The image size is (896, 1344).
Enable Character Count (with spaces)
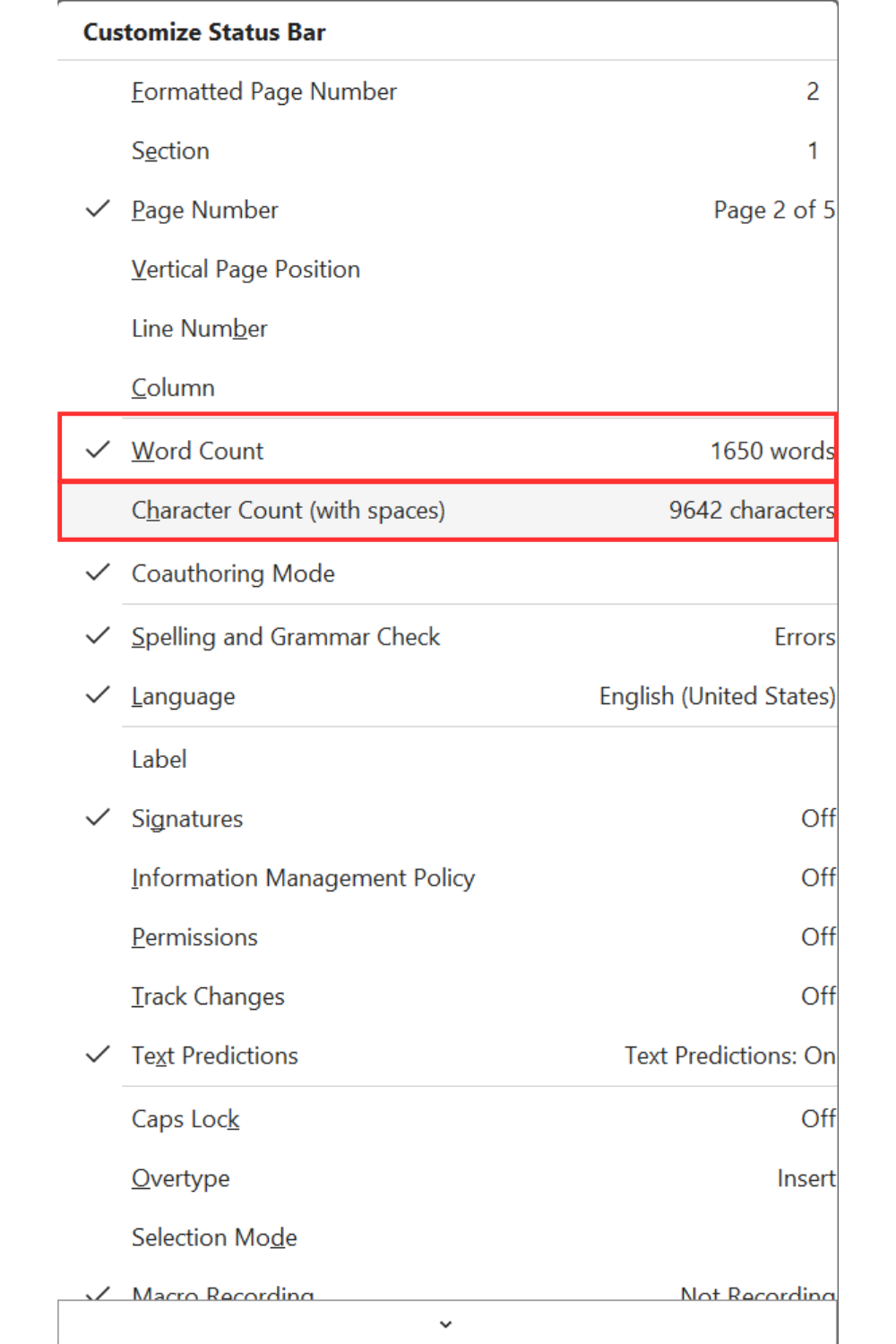coord(447,510)
